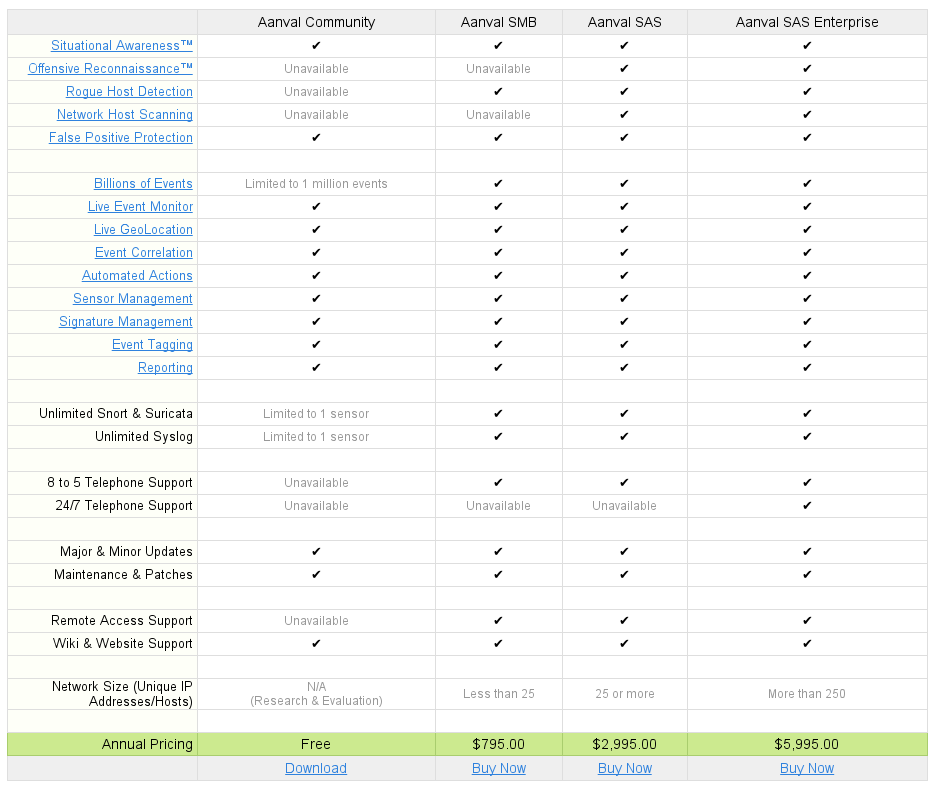Click '8 to 5 Telephone Support' label
The width and height of the screenshot is (940, 789).
(120, 483)
